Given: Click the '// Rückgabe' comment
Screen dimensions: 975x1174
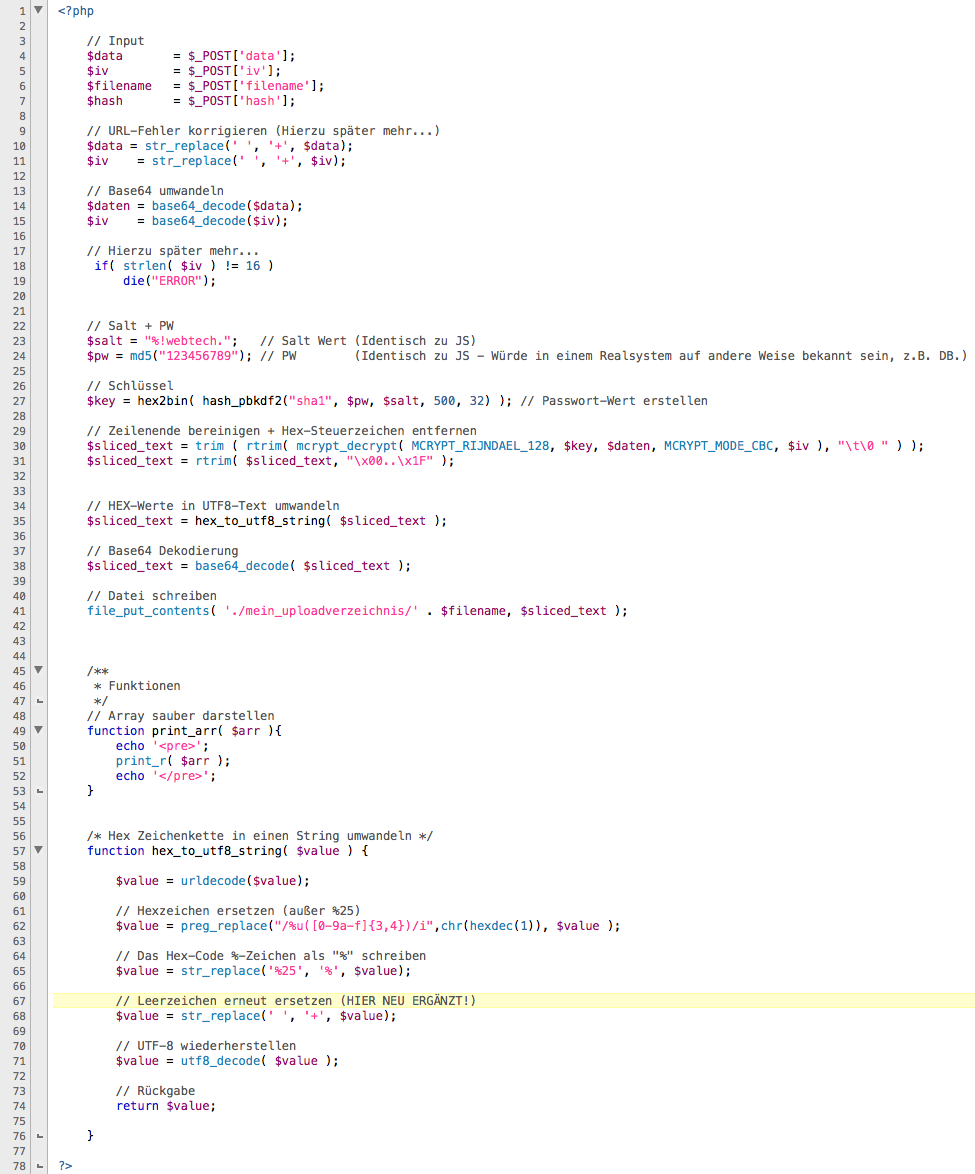Looking at the screenshot, I should click(x=155, y=1091).
